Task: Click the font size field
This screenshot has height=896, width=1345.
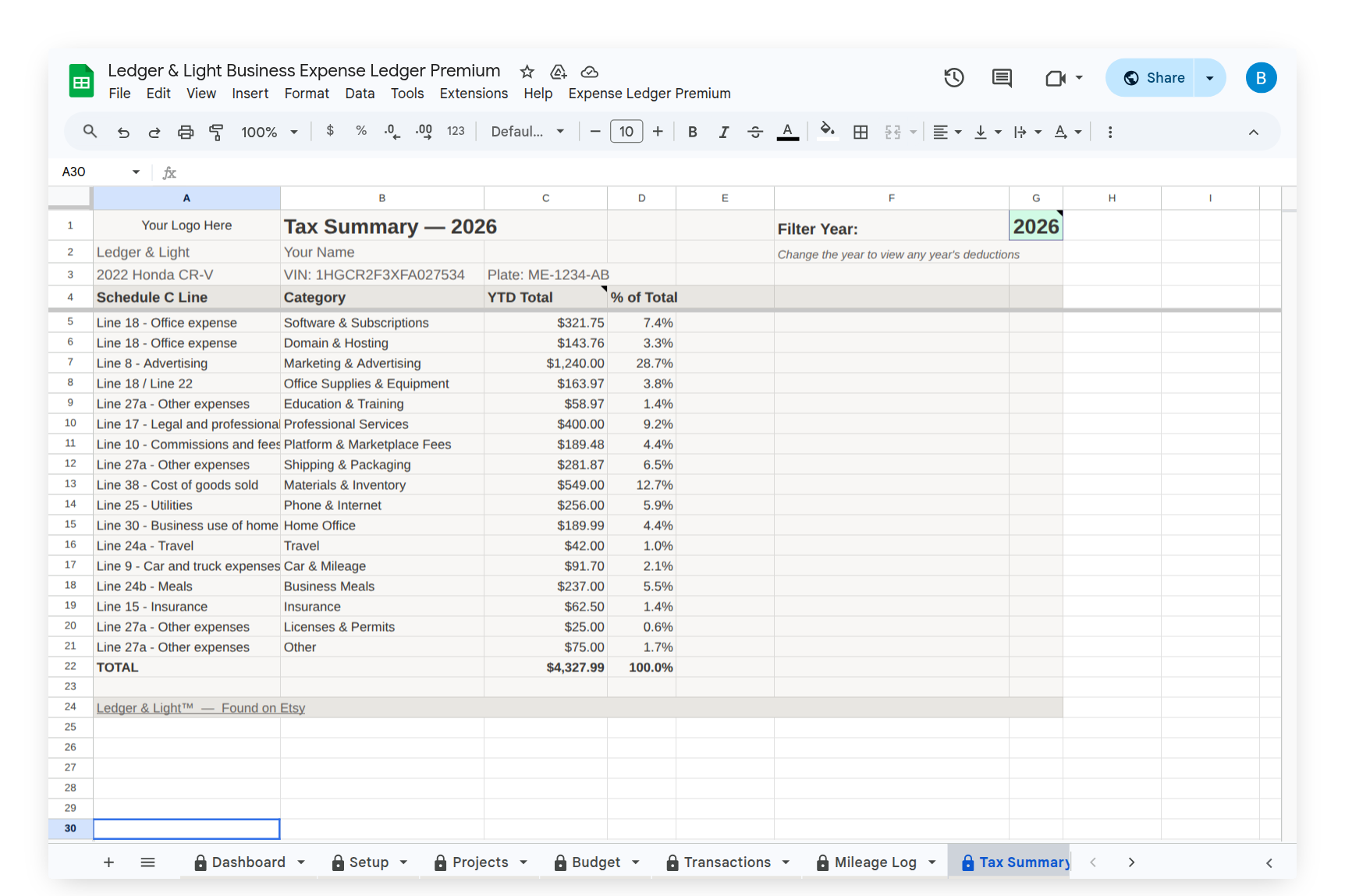Action: pos(626,131)
